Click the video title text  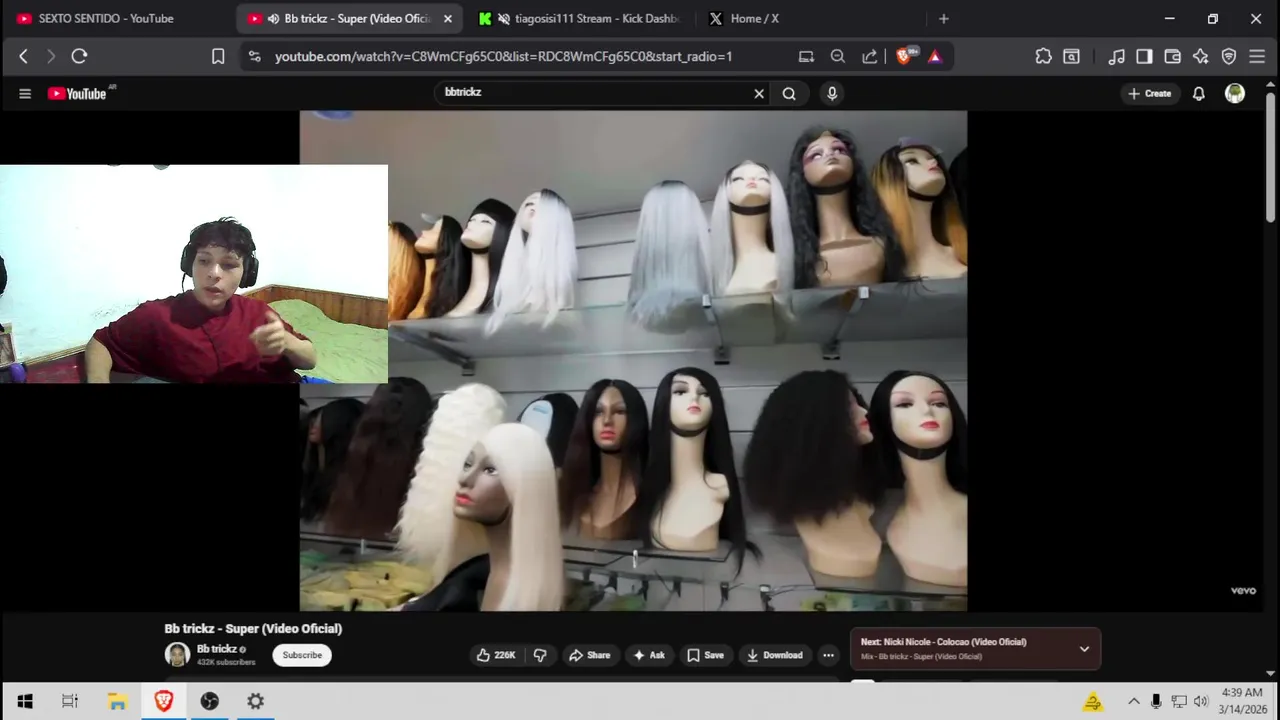(253, 629)
